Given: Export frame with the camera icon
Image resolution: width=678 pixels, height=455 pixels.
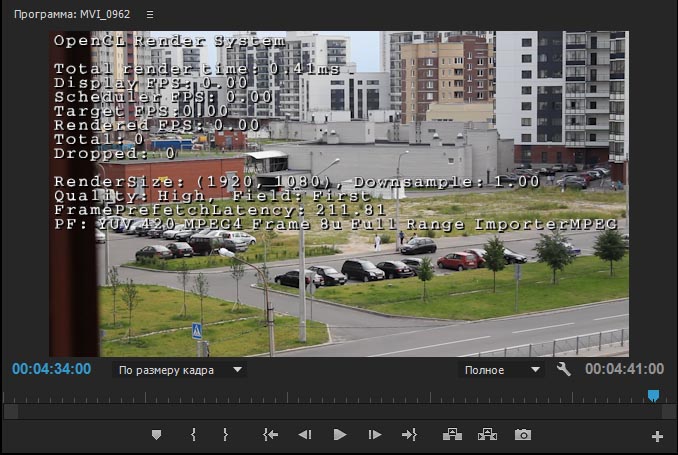Looking at the screenshot, I should coord(522,435).
